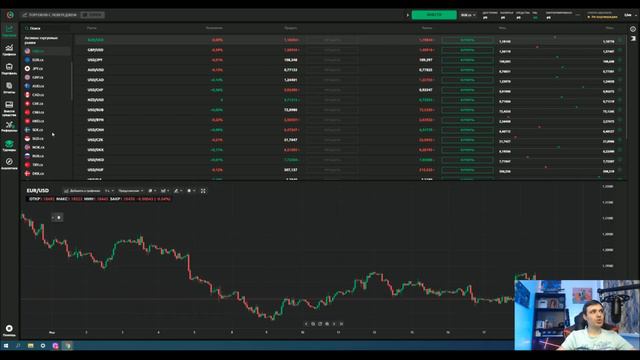
Task: Open the green graduation-cap sidebar icon
Action: coord(9,145)
